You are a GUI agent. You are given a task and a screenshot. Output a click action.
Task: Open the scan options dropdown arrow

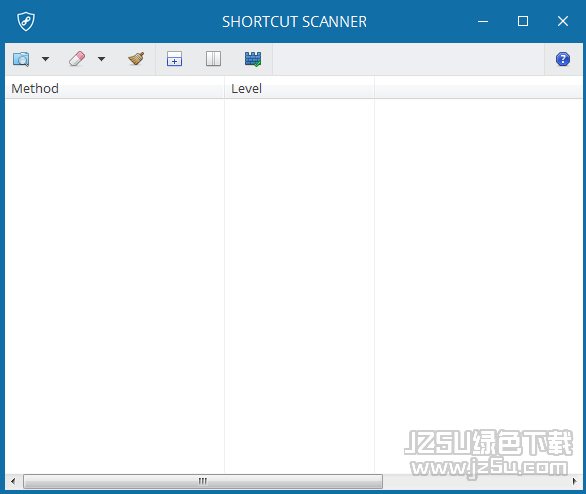(46, 59)
